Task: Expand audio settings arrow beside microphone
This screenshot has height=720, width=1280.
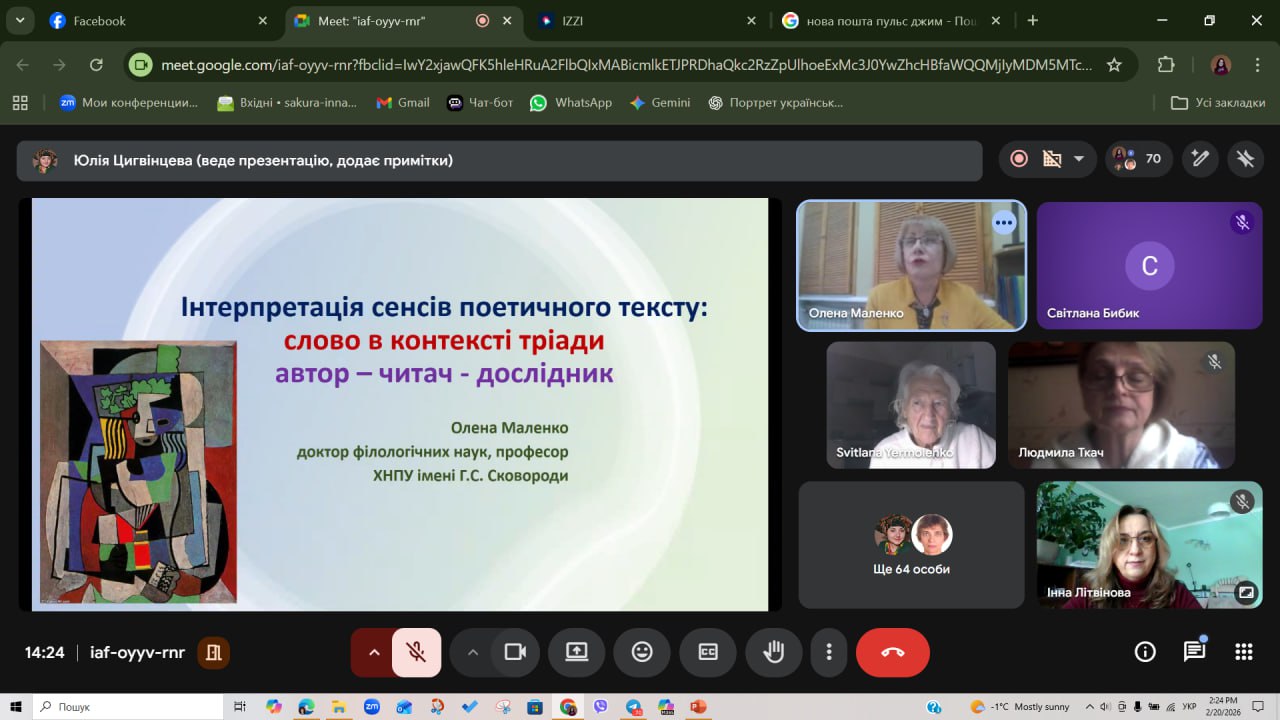Action: 374,652
